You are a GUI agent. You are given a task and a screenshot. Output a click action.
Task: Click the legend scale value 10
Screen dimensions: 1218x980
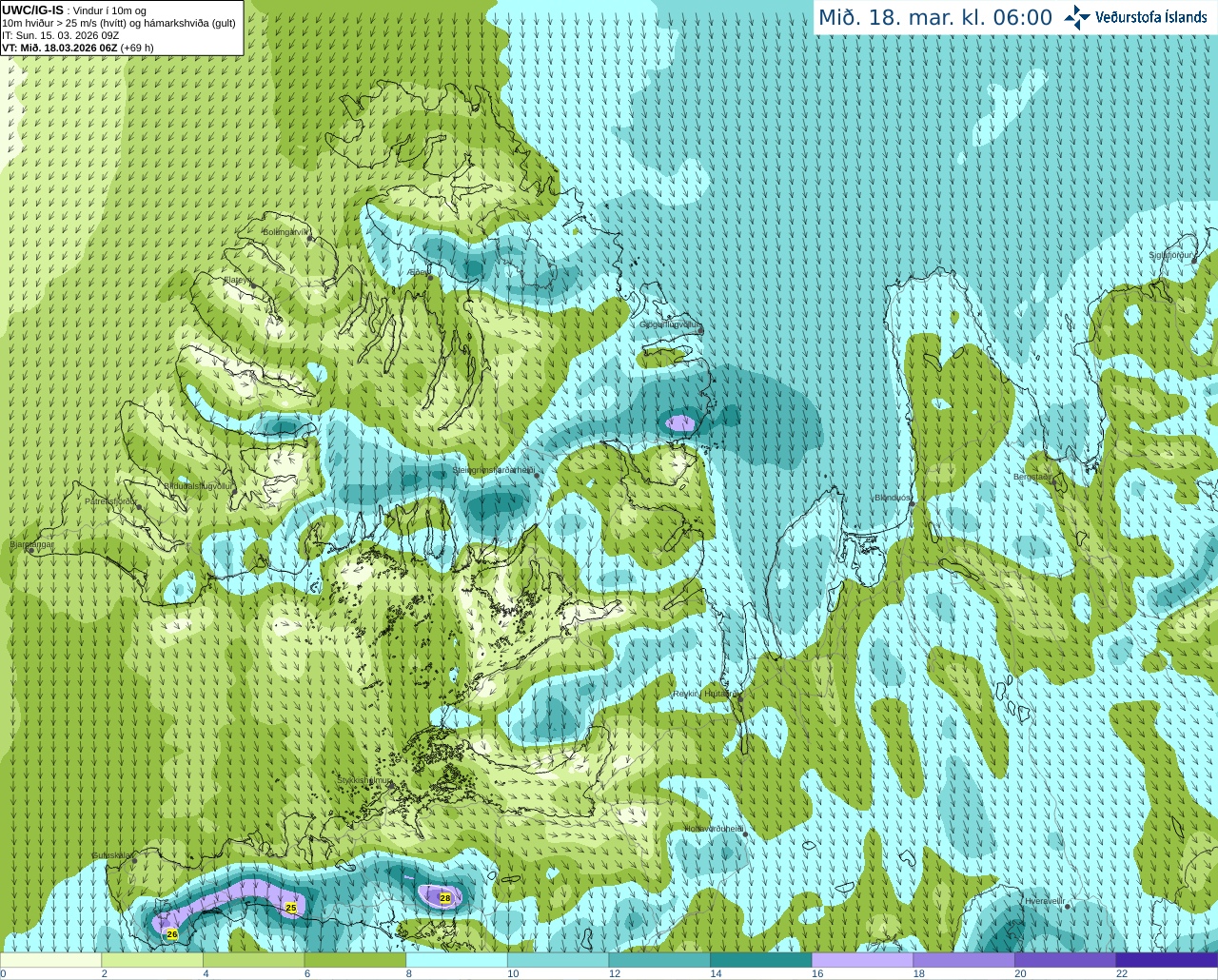[513, 973]
